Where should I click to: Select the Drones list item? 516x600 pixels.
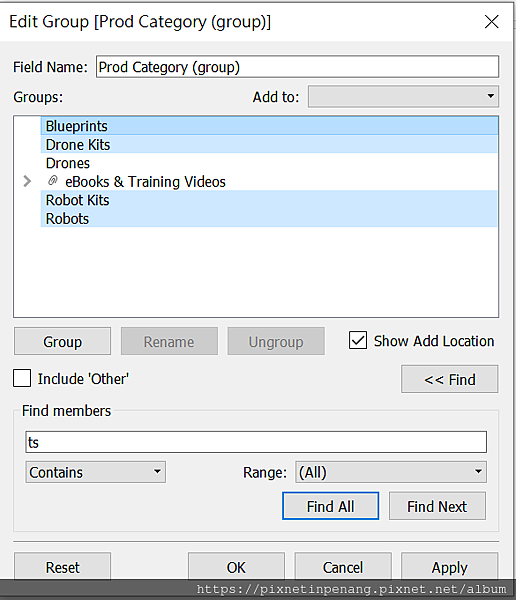[269, 163]
